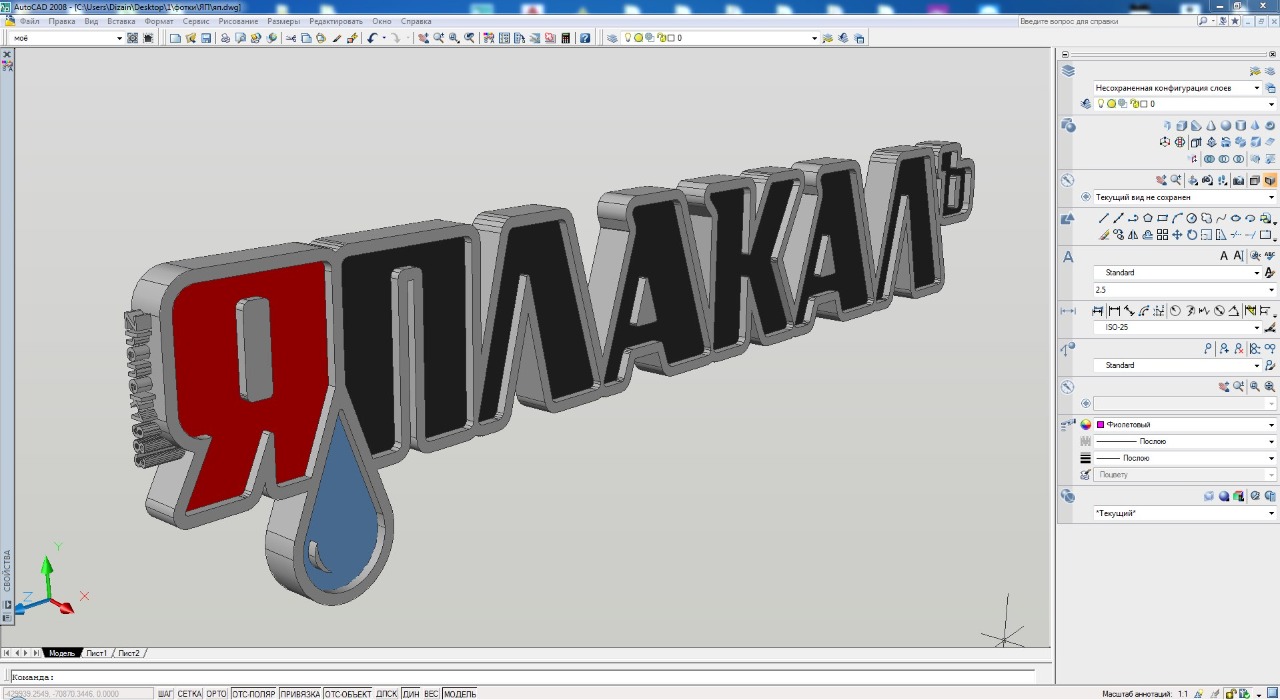Toggle ШАГ snap mode
The image size is (1280, 700).
click(165, 693)
